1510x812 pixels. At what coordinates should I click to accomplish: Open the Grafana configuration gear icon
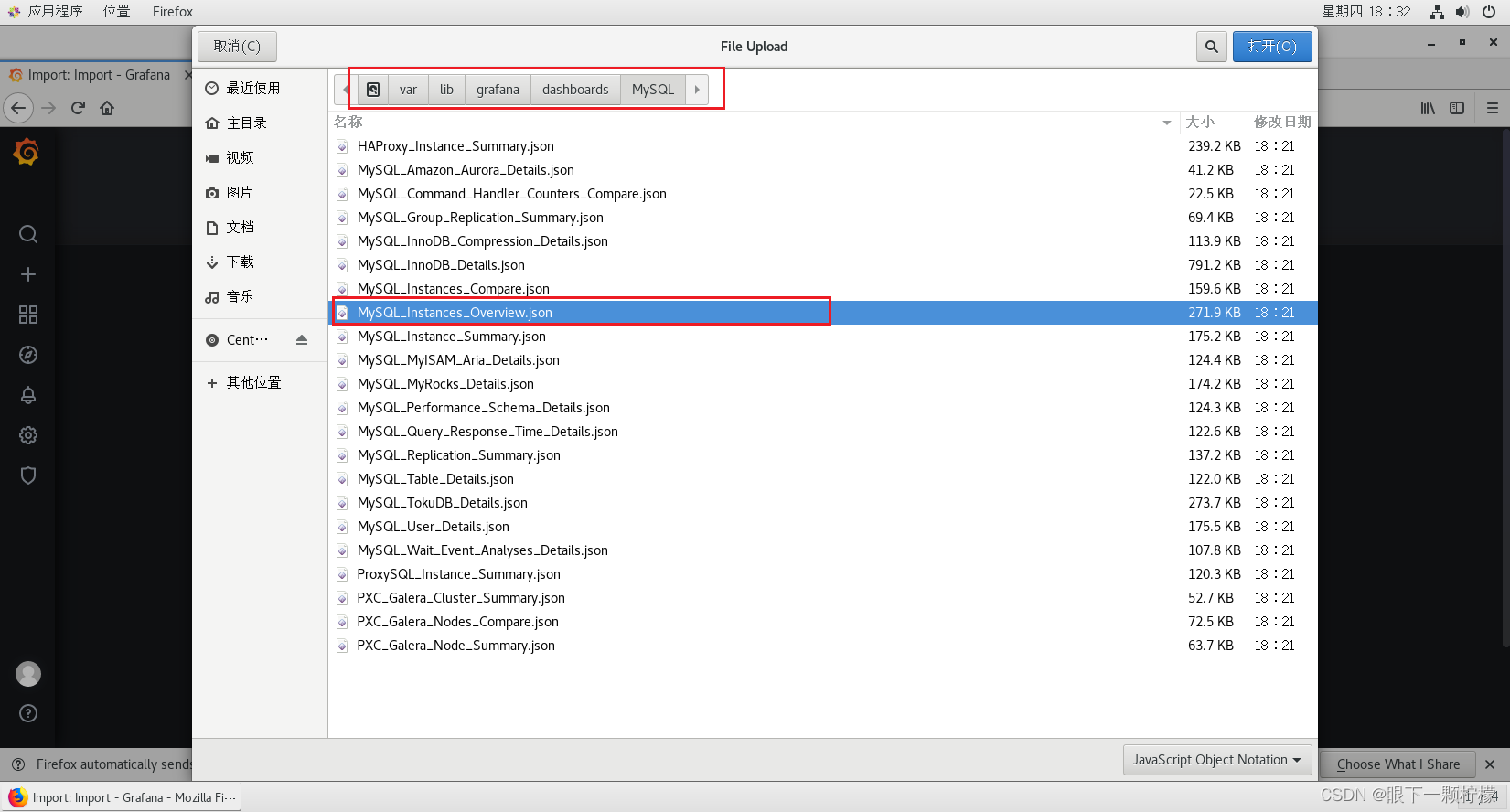pos(28,435)
